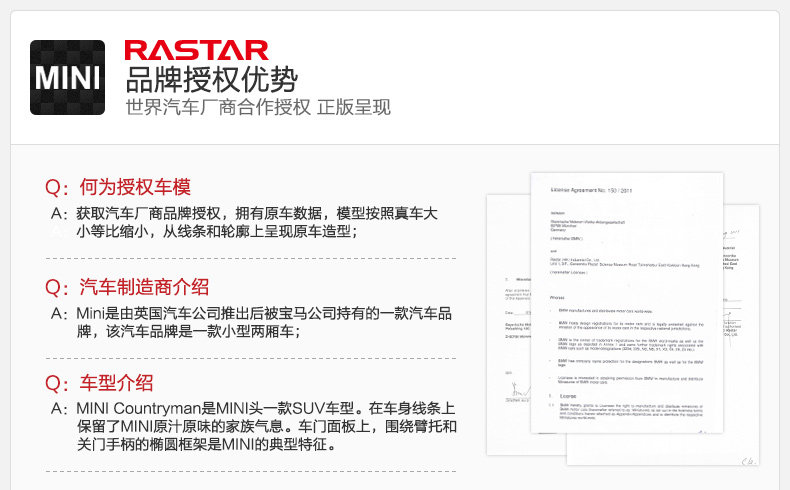Click the line starting 小等比缩小，从线条和轮廓
The width and height of the screenshot is (790, 490).
point(217,231)
